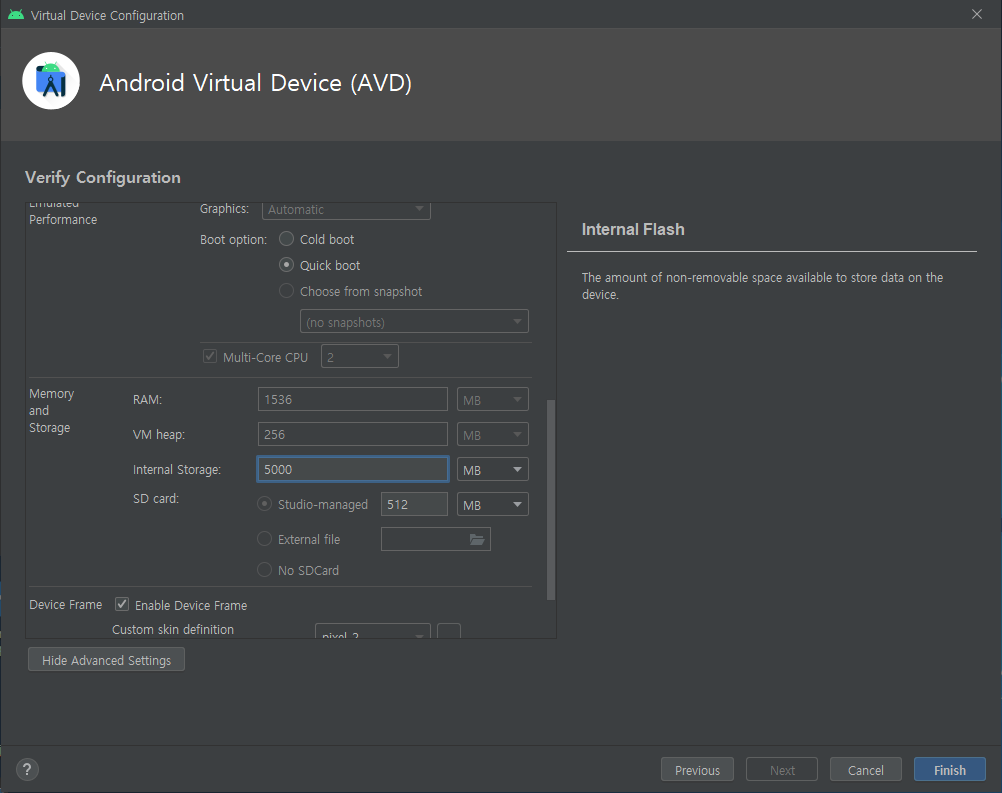Click the button beside custom skin dropdown

click(x=449, y=631)
